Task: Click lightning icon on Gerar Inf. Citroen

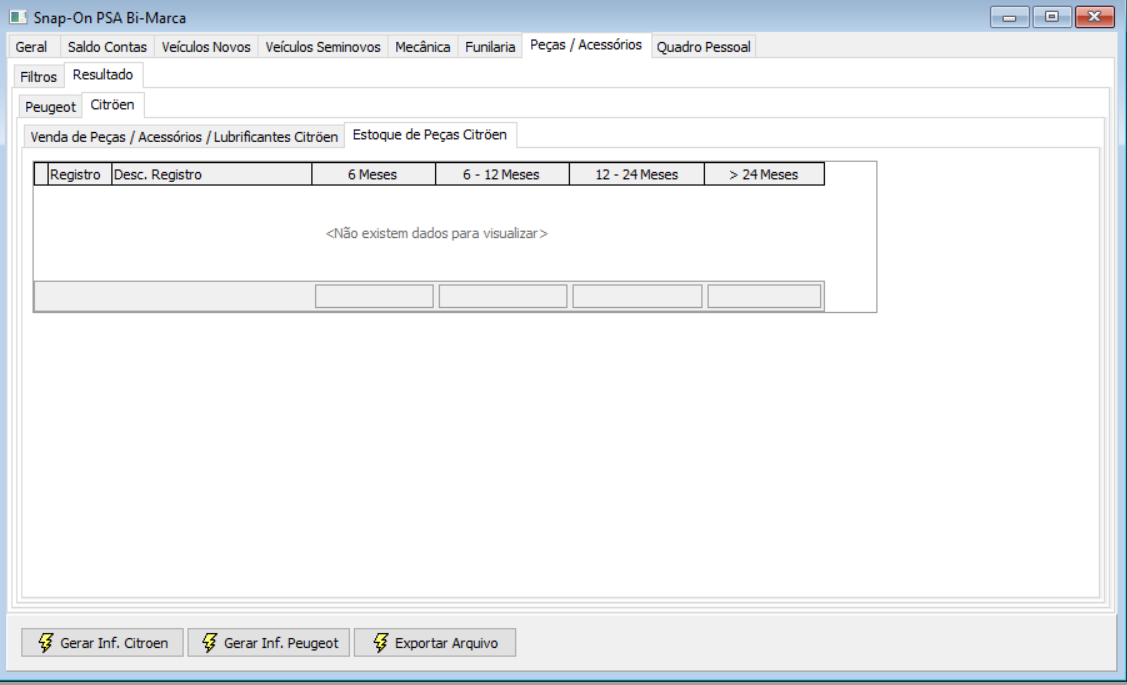Action: [45, 643]
